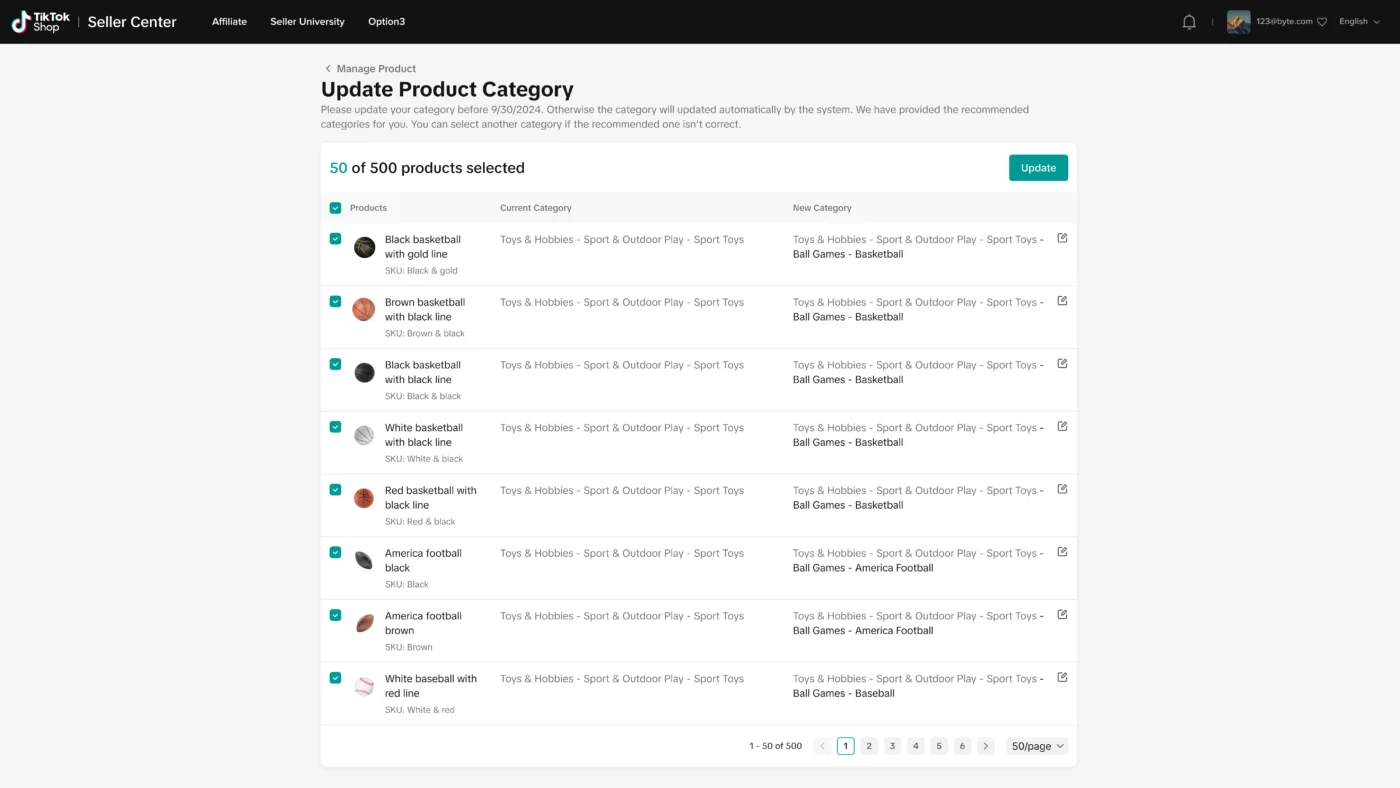Image resolution: width=1400 pixels, height=788 pixels.
Task: Click the Update button
Action: pos(1038,168)
